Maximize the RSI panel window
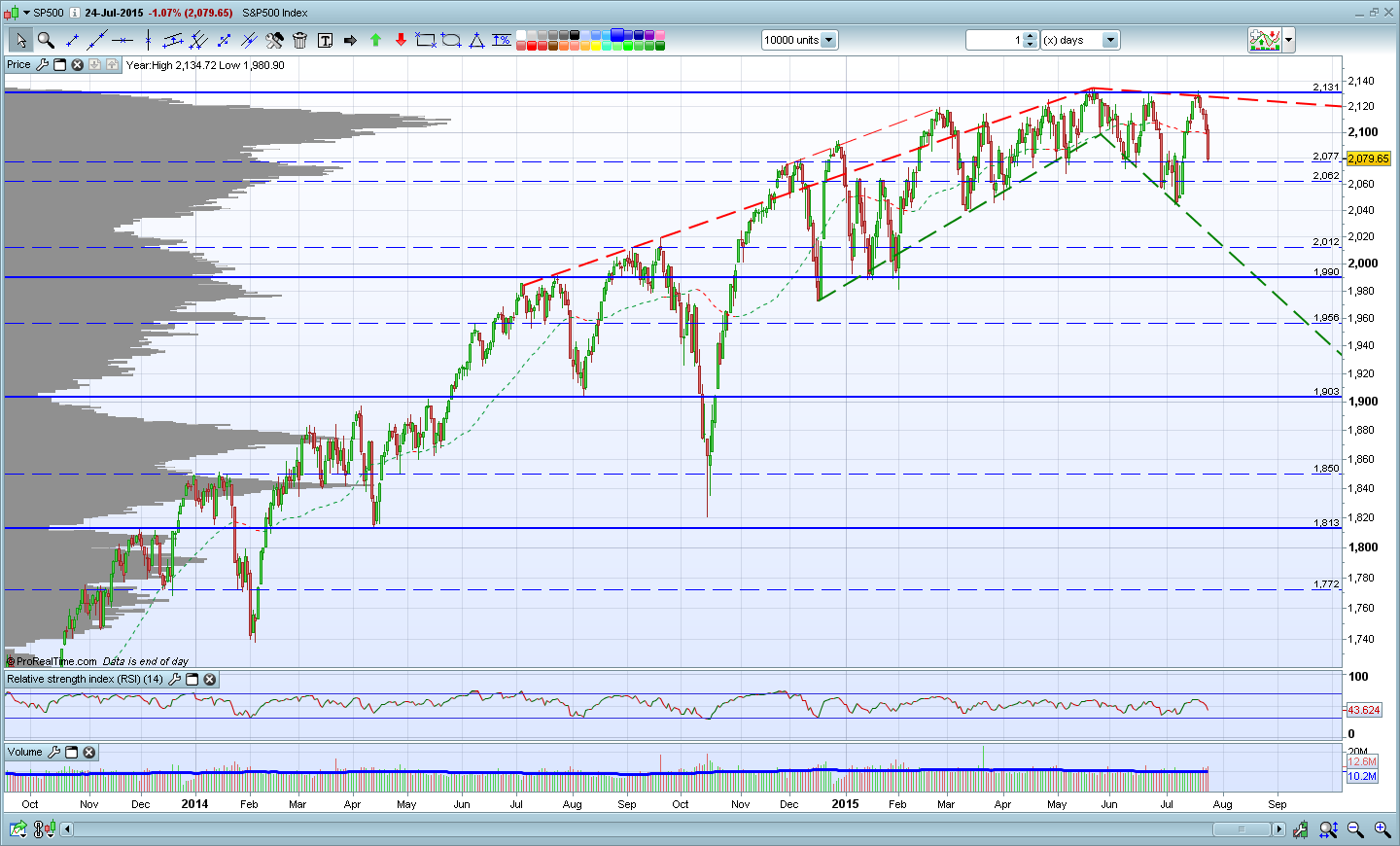Viewport: 1400px width, 846px height. click(192, 680)
